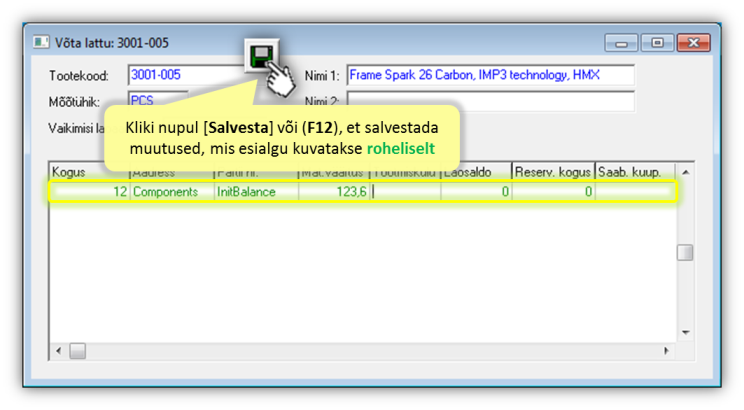744x410 pixels.
Task: Click the Laosaldo column header
Action: point(476,172)
